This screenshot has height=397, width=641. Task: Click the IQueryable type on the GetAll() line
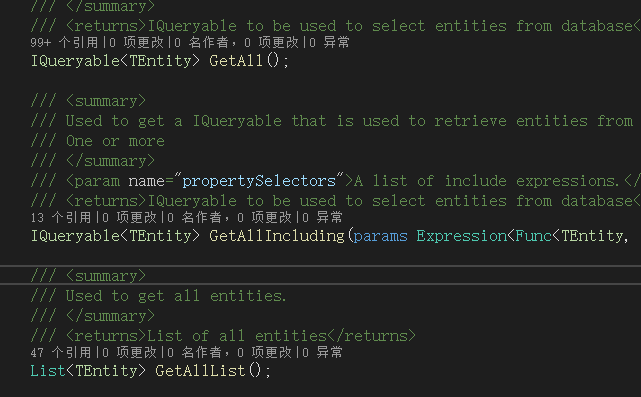pos(75,61)
